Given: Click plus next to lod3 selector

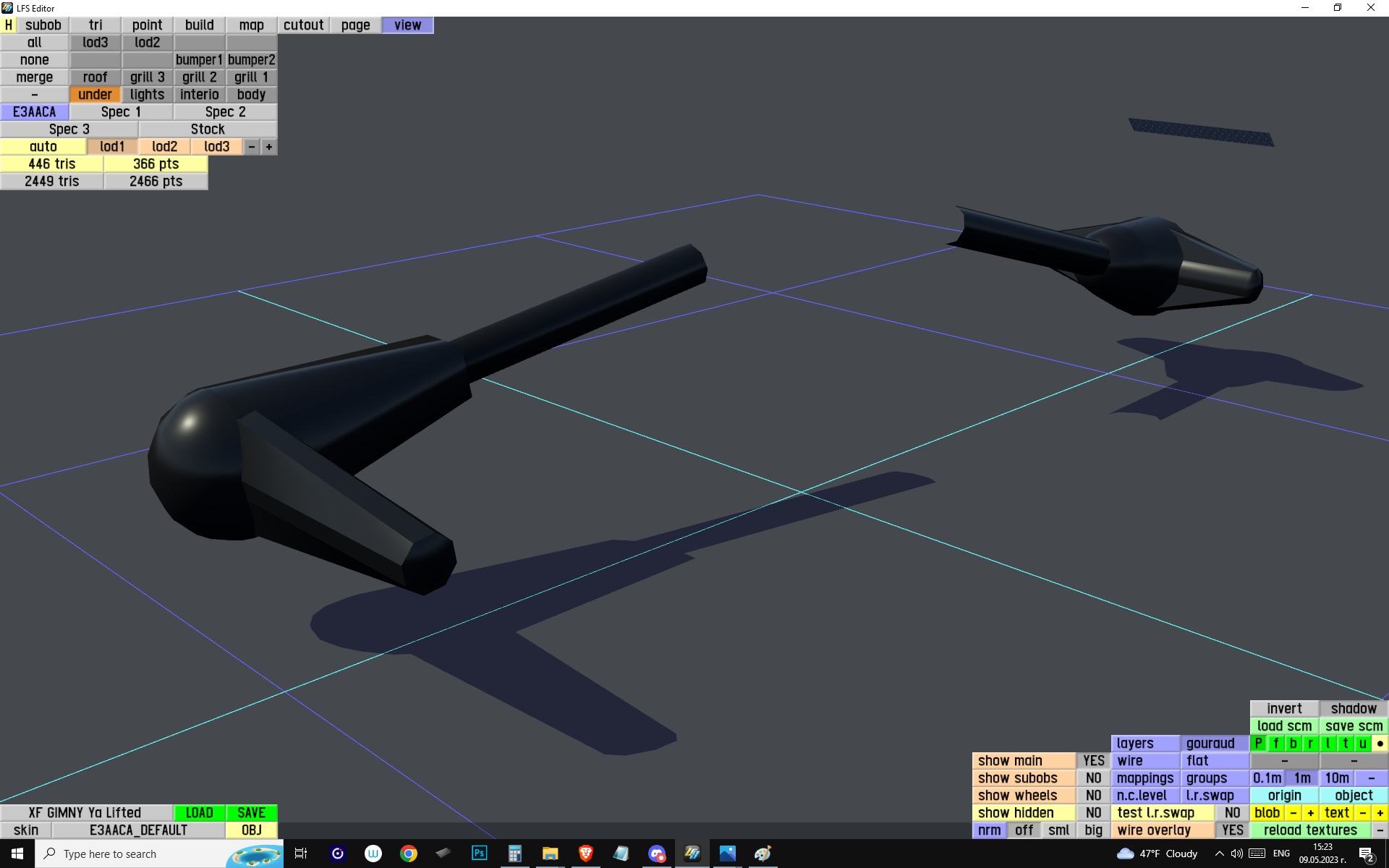Looking at the screenshot, I should (x=268, y=146).
